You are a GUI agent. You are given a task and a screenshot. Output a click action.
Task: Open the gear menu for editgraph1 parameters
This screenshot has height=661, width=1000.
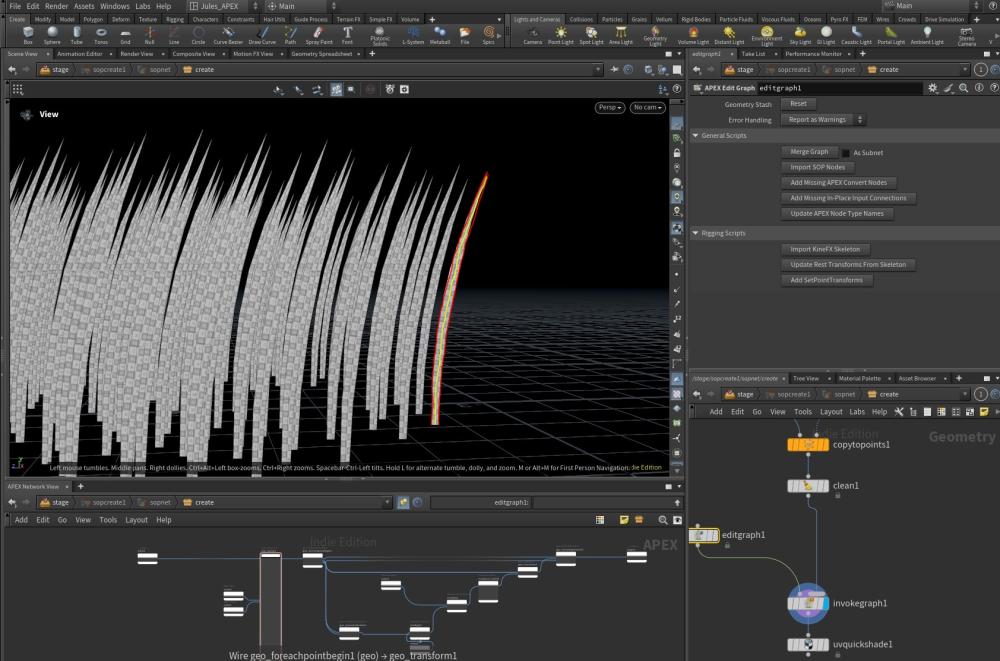click(933, 88)
